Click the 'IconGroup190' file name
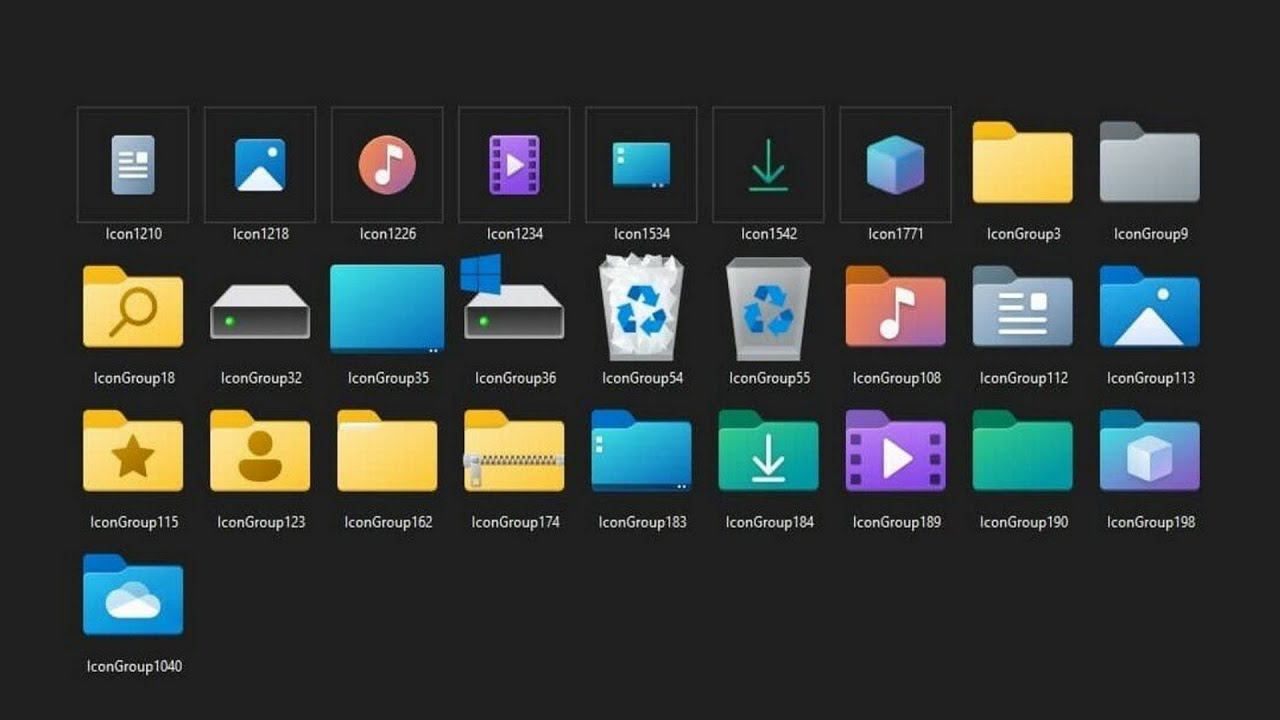Screen dimensions: 1280x720 [1022, 522]
